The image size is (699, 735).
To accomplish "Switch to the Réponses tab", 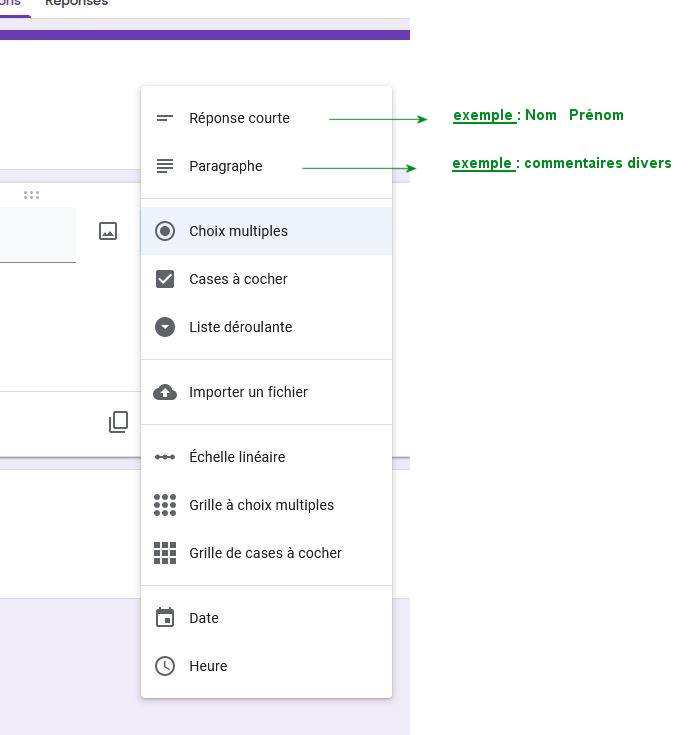I will pos(76,3).
